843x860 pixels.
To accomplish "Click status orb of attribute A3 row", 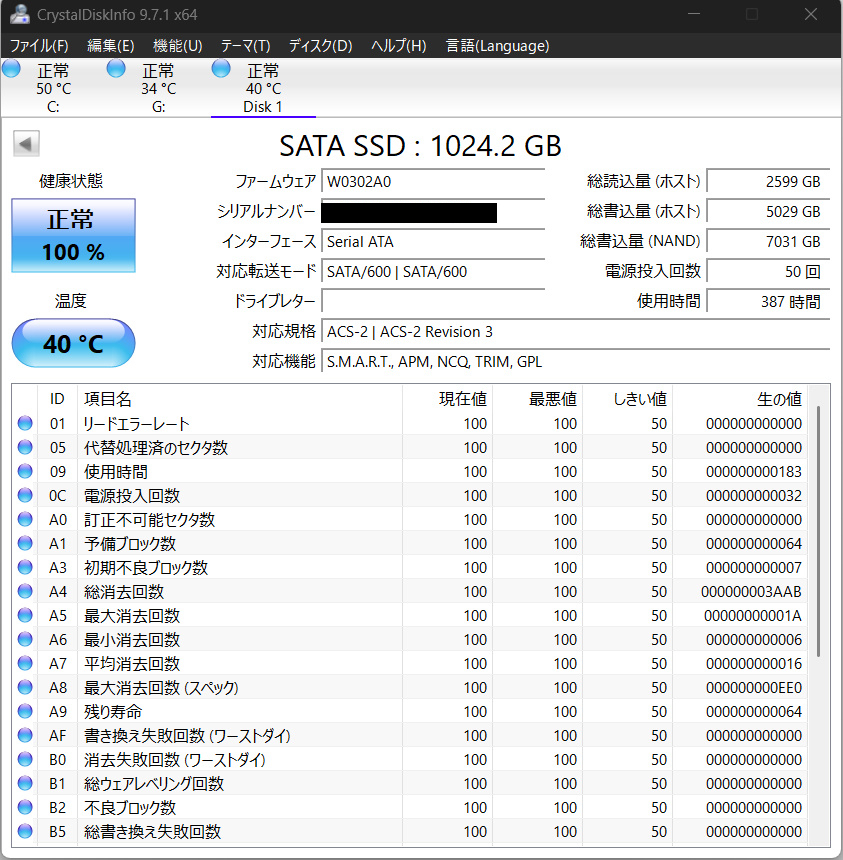I will pyautogui.click(x=25, y=567).
